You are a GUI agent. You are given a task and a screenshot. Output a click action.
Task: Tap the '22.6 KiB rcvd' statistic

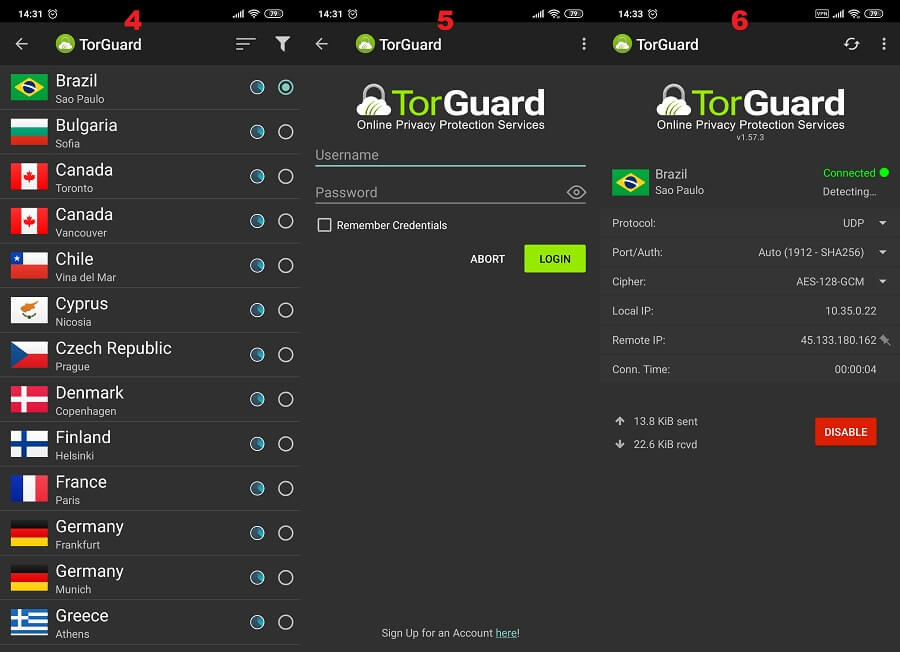click(665, 444)
